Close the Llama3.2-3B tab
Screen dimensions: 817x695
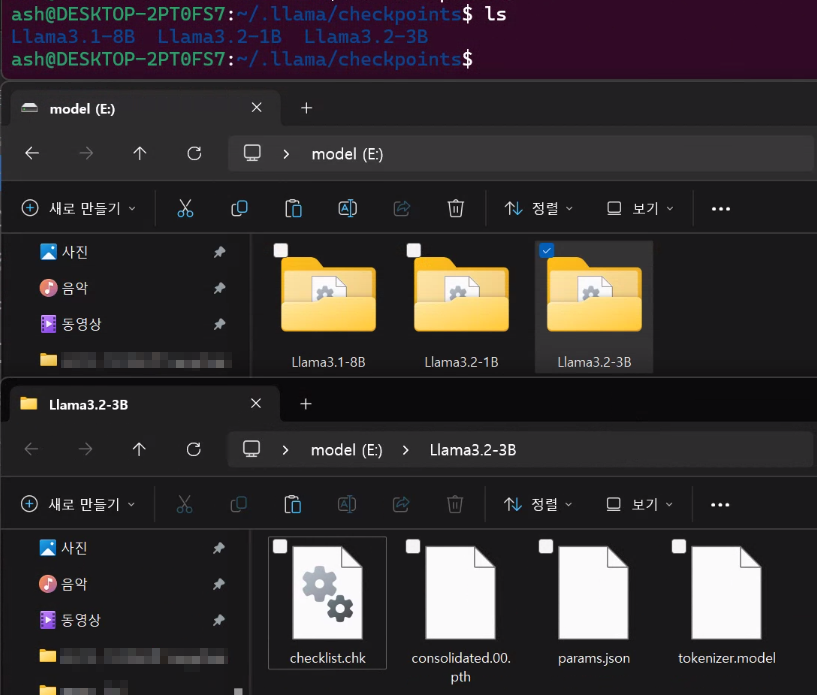pos(256,403)
